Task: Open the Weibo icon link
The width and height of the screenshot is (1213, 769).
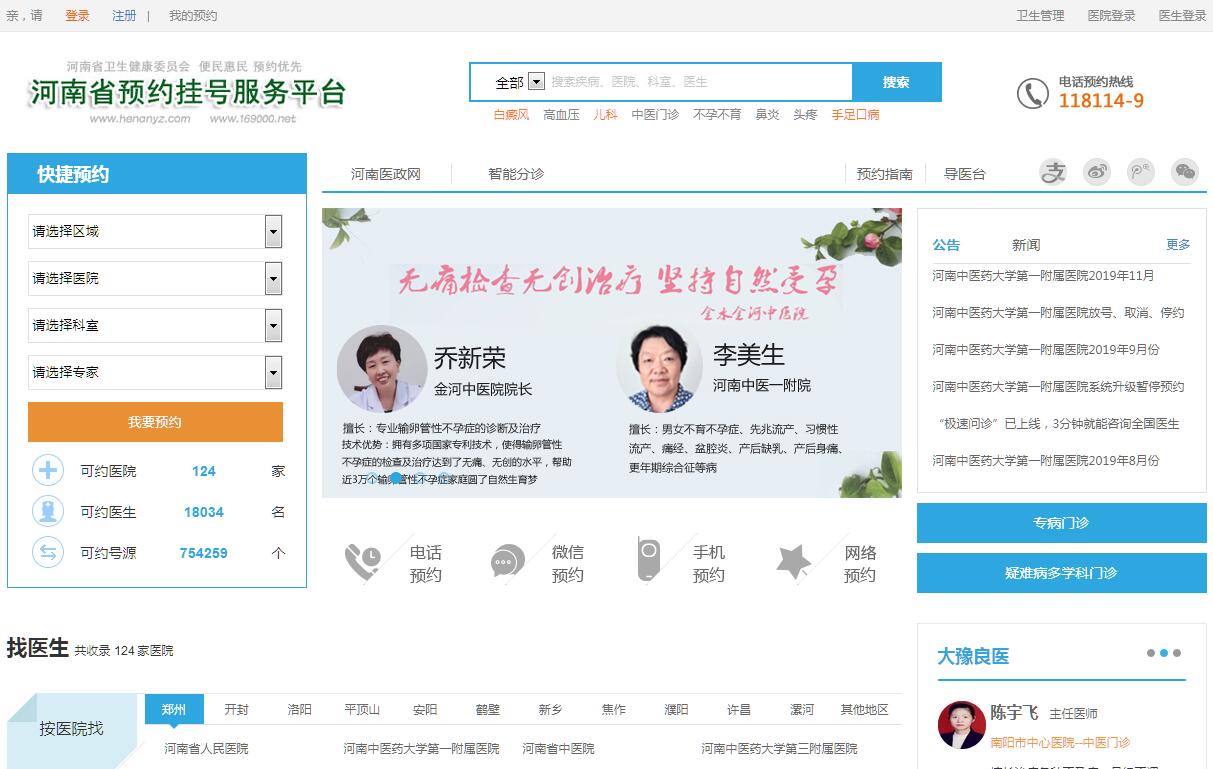Action: pos(1097,172)
